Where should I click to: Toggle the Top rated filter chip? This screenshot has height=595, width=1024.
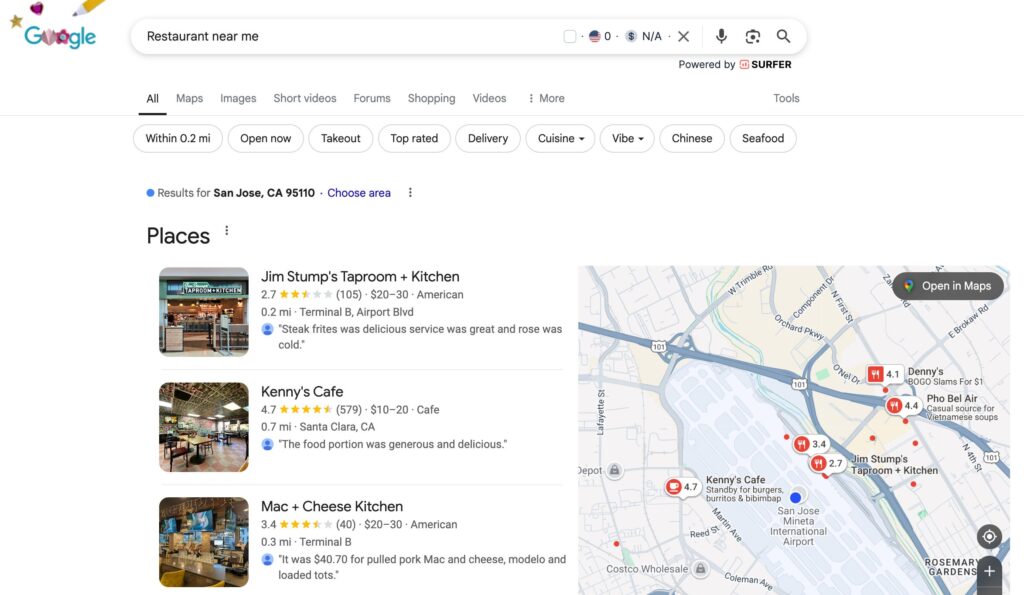pos(414,138)
